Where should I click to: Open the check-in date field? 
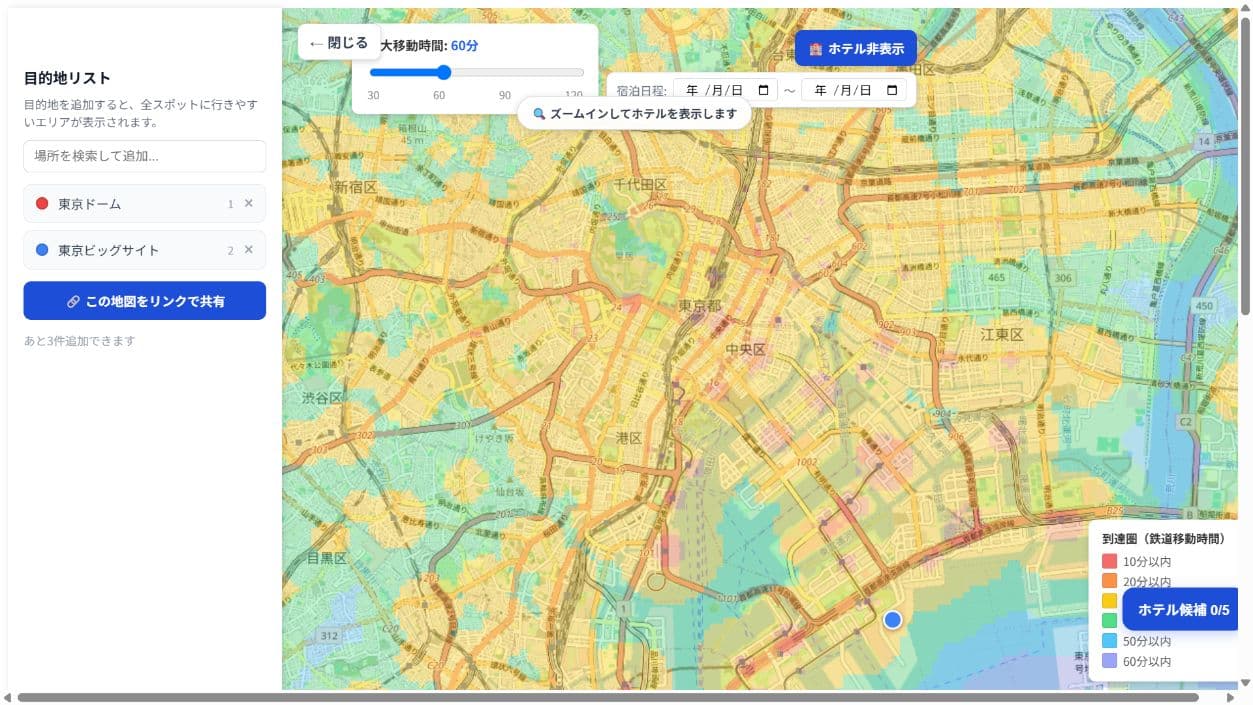point(725,90)
